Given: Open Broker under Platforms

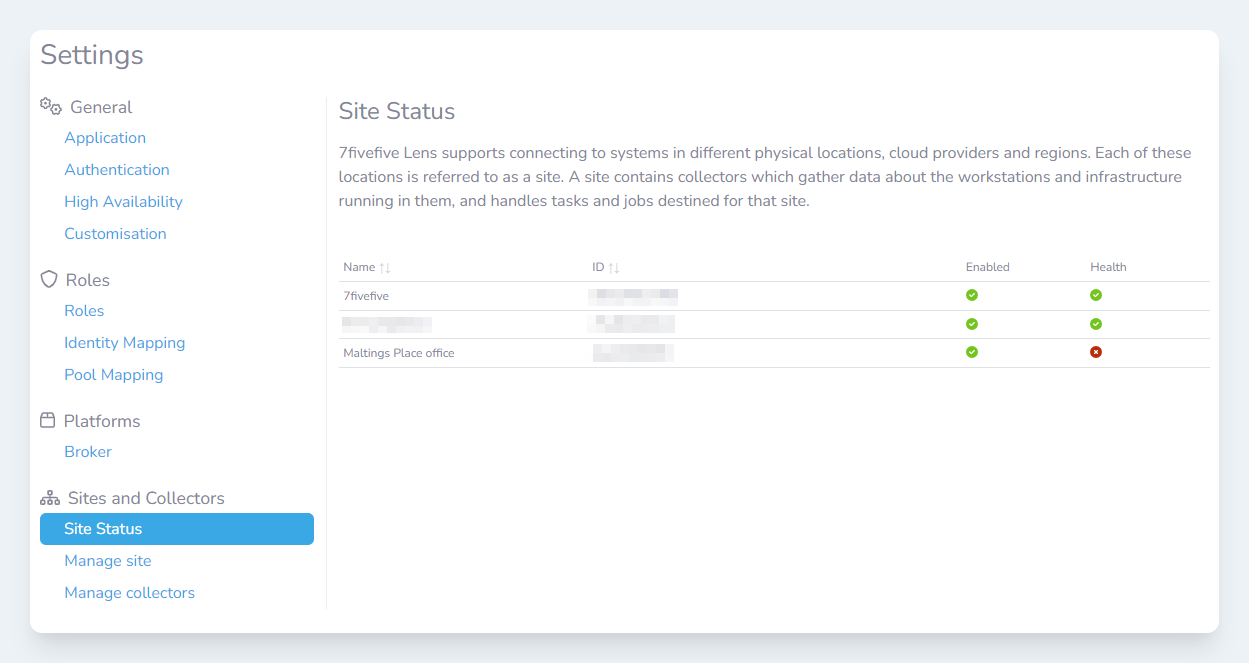Looking at the screenshot, I should [88, 452].
